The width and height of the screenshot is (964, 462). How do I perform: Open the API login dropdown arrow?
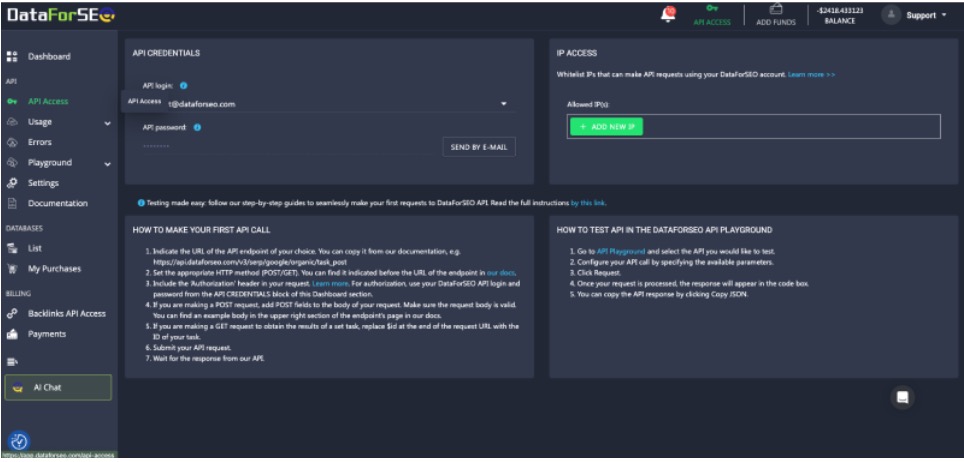pos(504,104)
